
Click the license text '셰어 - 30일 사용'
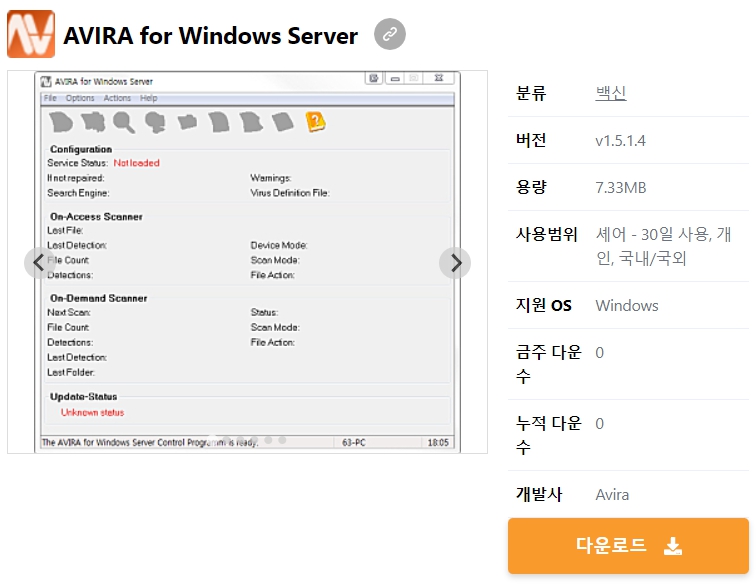(653, 234)
